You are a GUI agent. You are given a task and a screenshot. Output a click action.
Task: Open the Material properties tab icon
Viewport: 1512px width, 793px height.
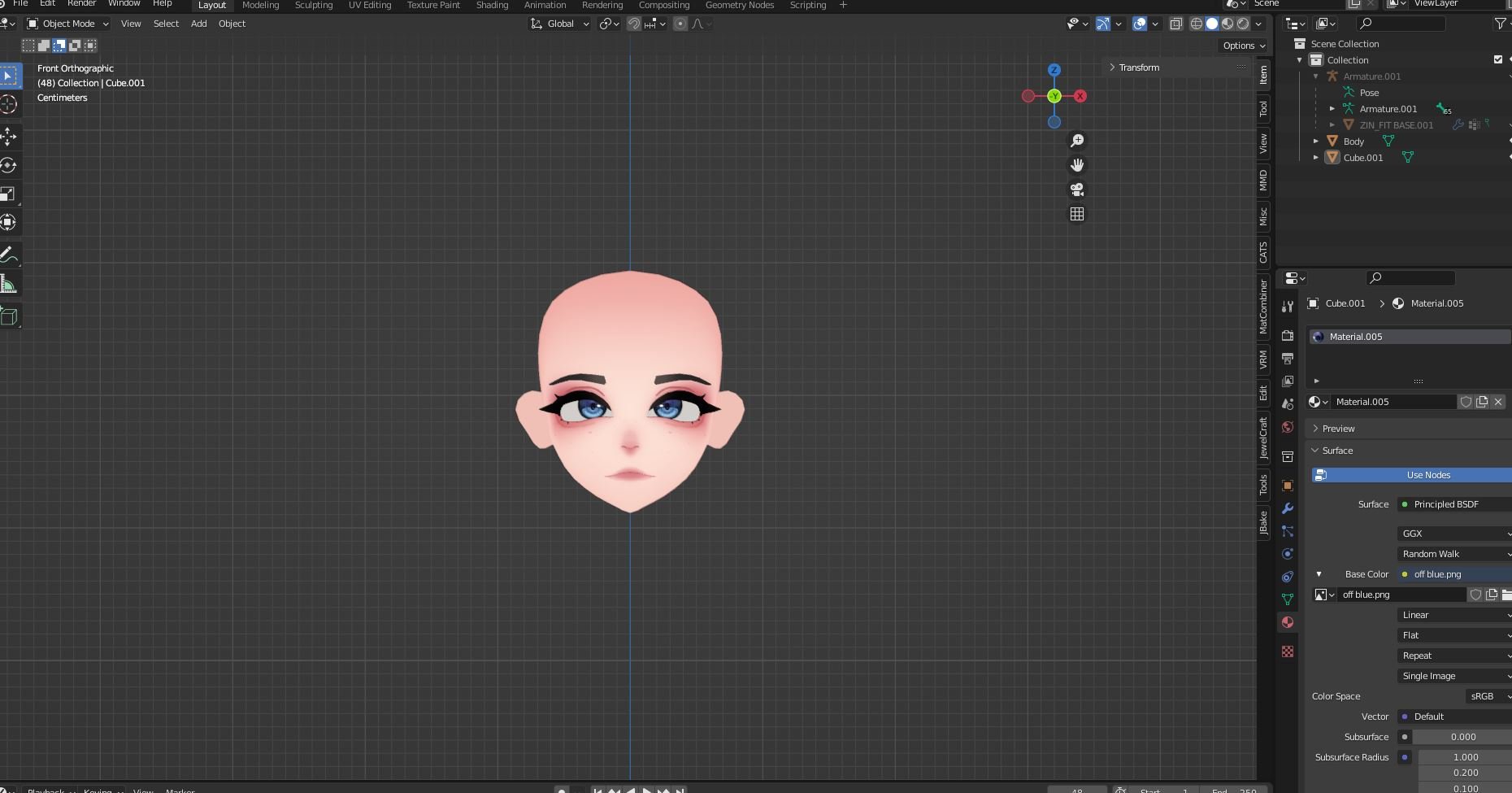(1288, 622)
